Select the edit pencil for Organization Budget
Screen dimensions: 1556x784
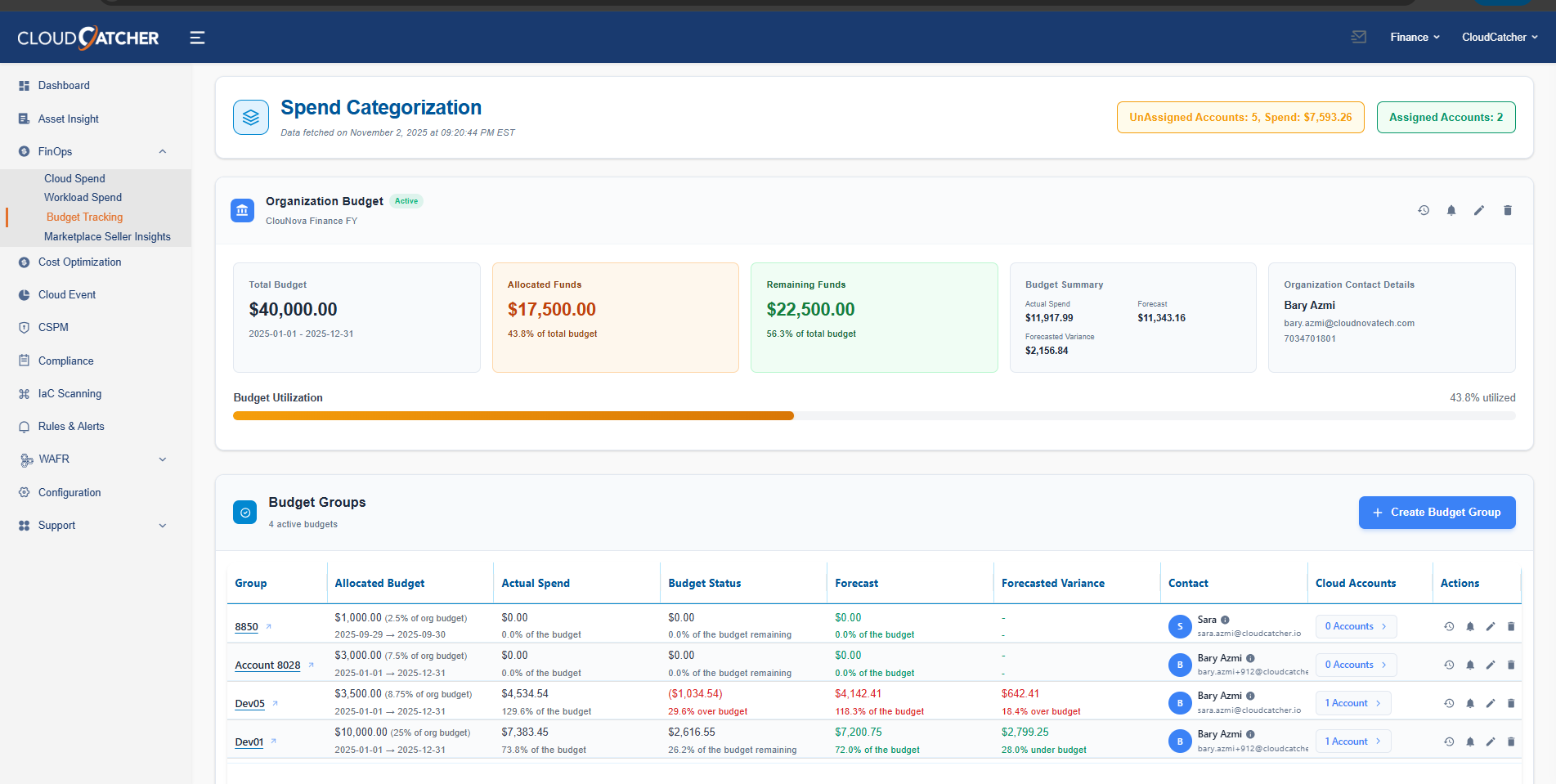coord(1479,210)
